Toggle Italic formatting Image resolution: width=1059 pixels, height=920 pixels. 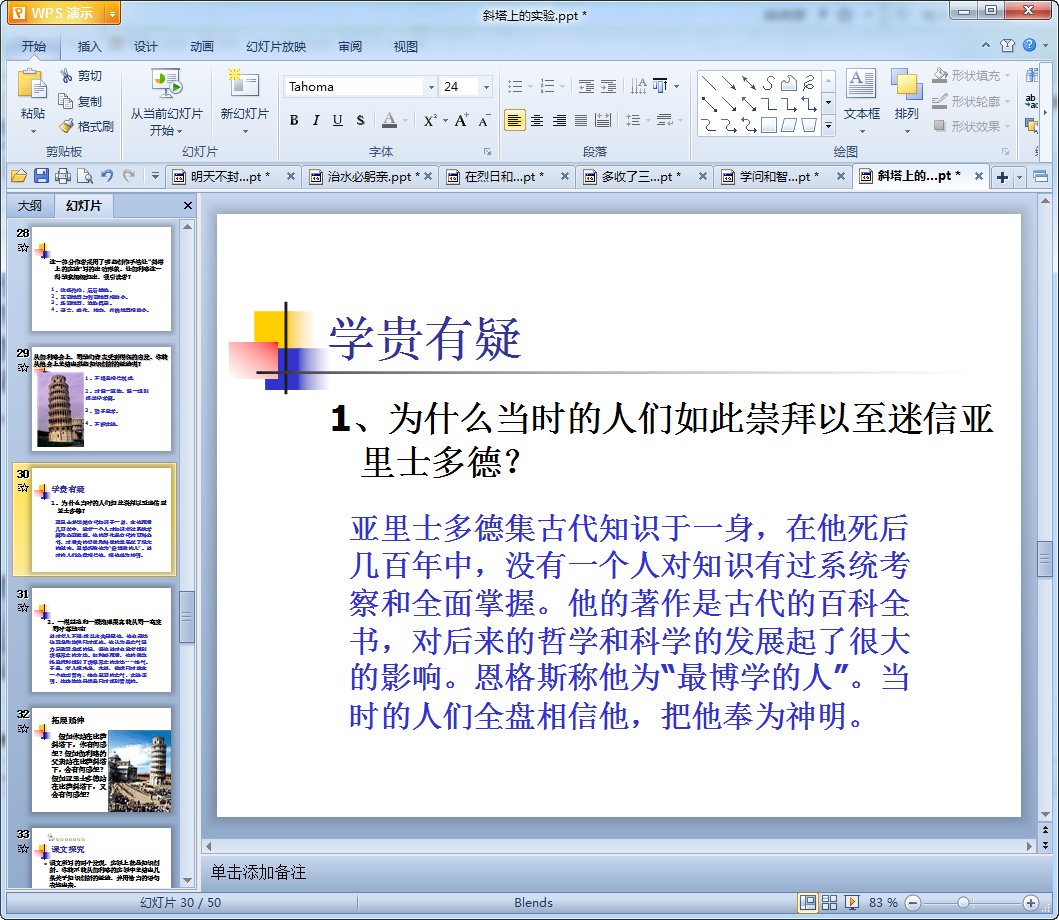click(x=316, y=121)
